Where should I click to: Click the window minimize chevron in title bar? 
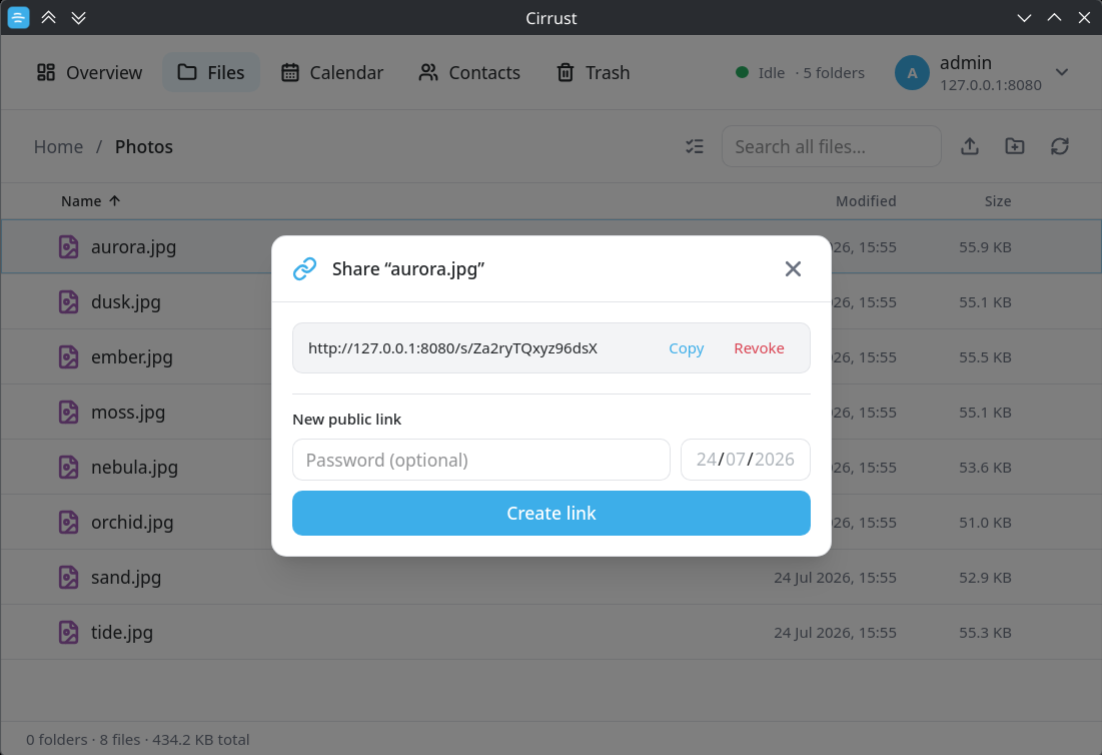pos(1024,18)
